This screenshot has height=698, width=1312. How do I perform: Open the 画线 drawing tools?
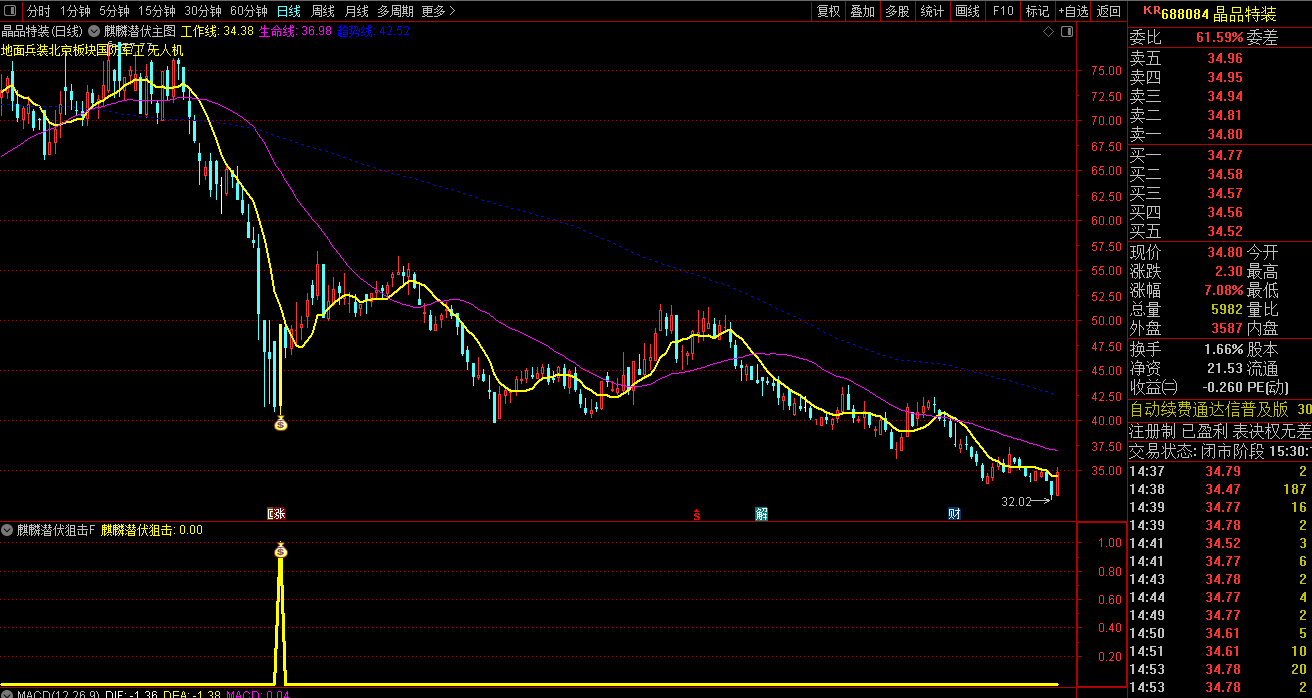point(967,11)
